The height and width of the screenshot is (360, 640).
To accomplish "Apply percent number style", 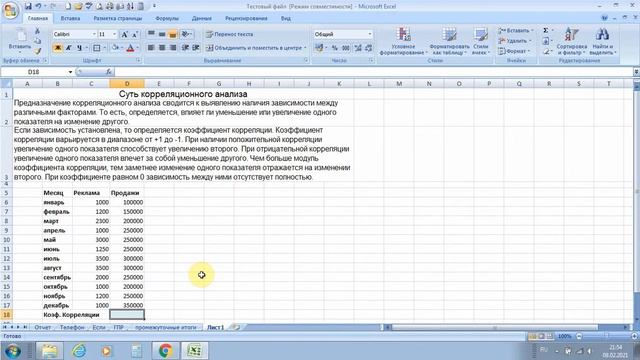I will click(x=335, y=48).
